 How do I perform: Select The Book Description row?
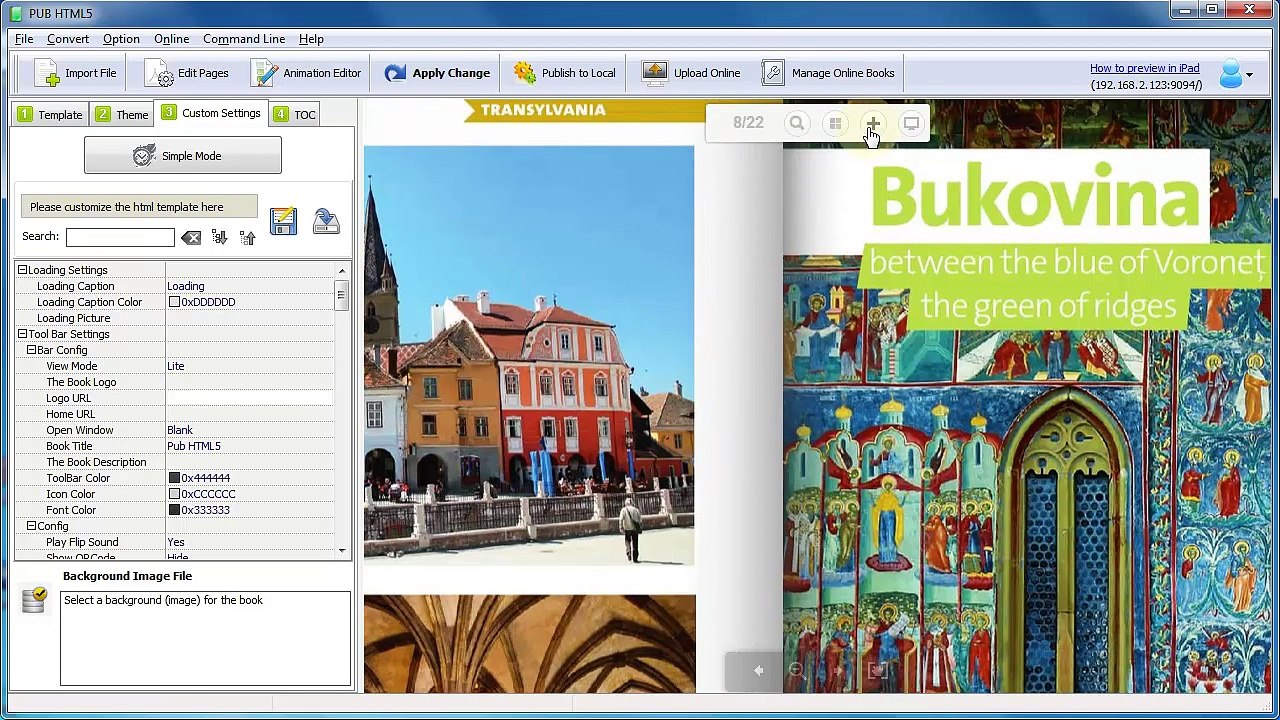[175, 462]
